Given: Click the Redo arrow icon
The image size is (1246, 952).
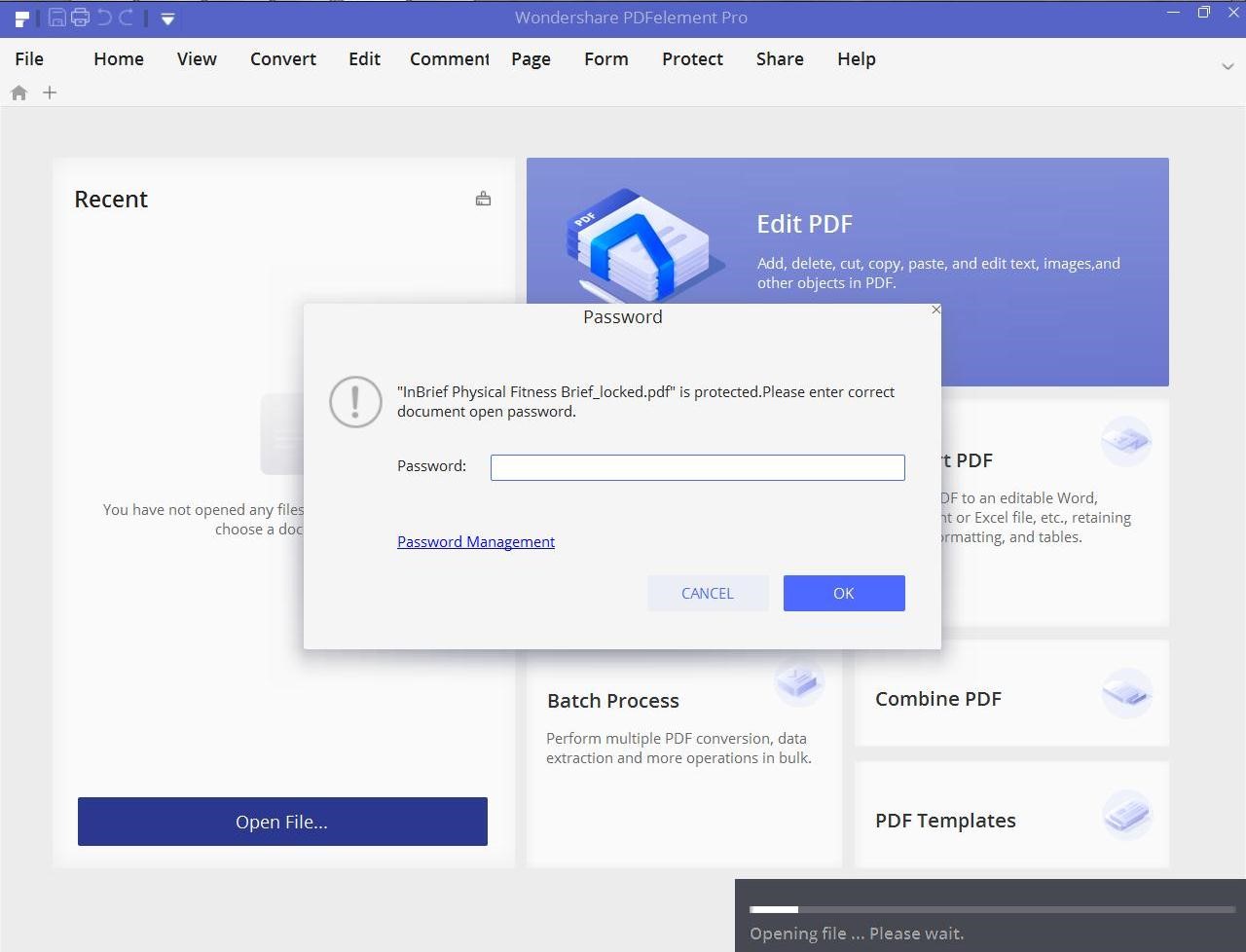Looking at the screenshot, I should point(126,18).
